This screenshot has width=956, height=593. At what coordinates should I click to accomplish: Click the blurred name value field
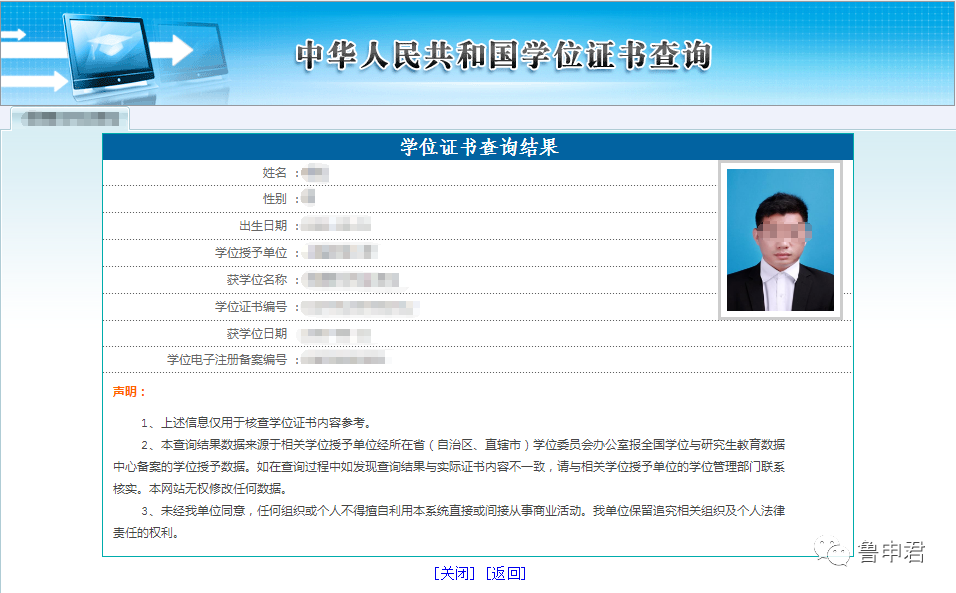[x=315, y=173]
